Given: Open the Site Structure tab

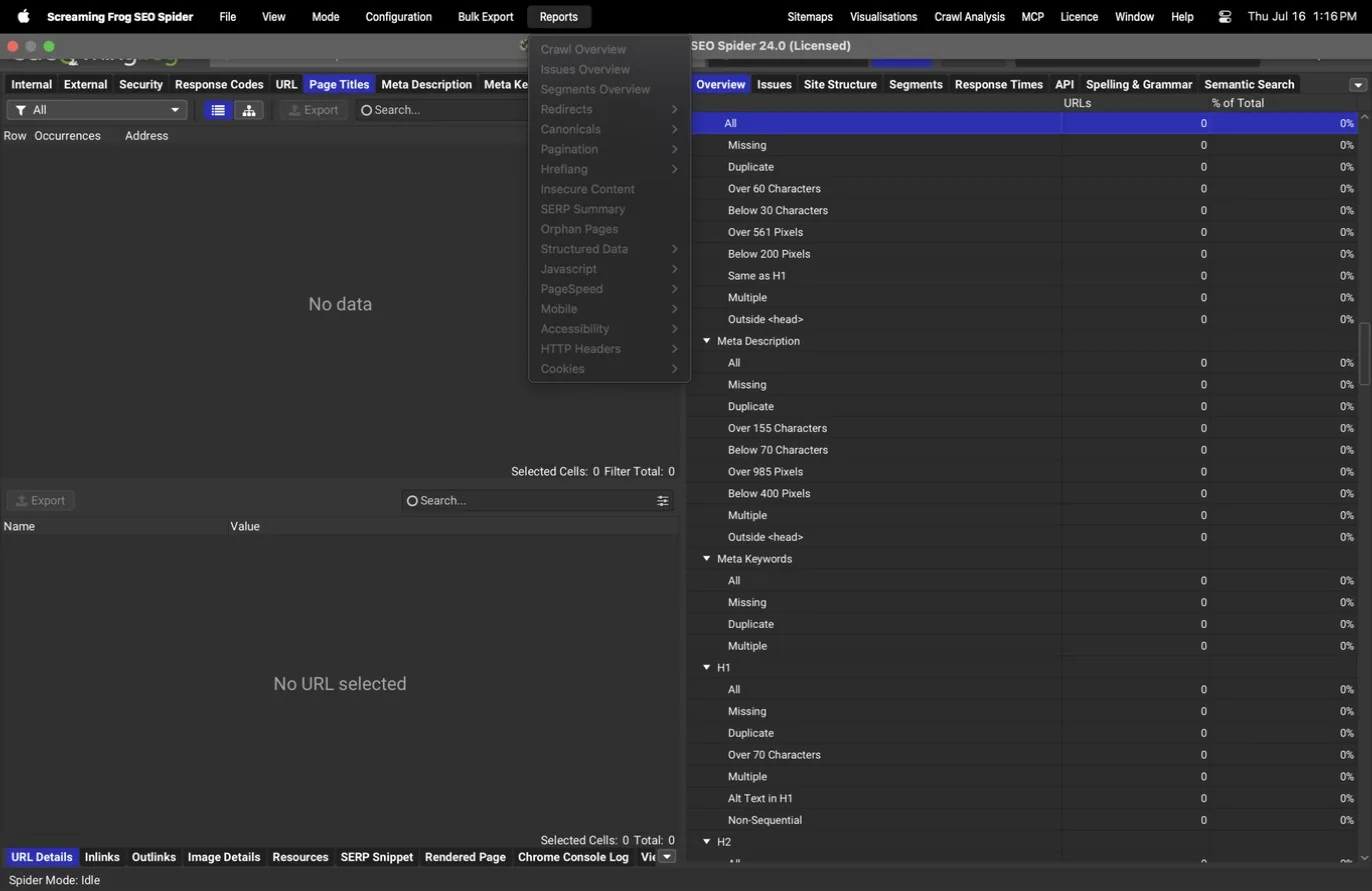Looking at the screenshot, I should click(x=840, y=85).
